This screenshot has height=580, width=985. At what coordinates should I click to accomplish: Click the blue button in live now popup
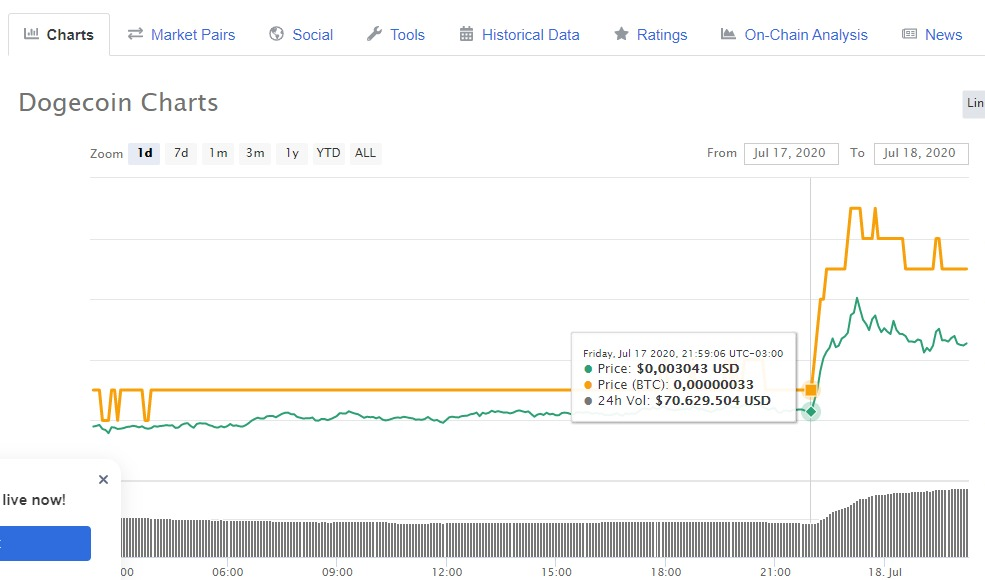(45, 543)
